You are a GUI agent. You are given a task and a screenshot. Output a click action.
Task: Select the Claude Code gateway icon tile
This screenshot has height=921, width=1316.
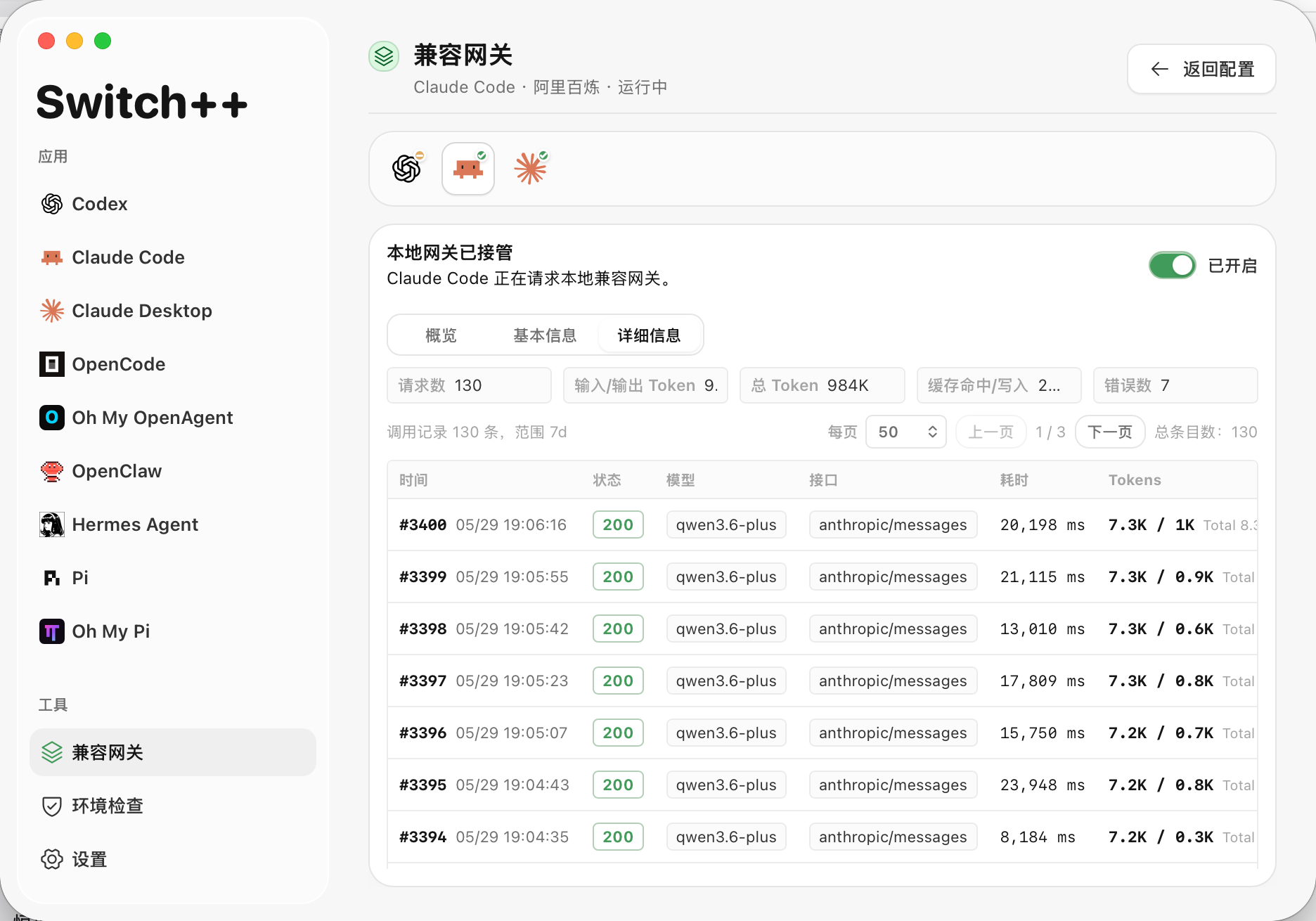(468, 169)
